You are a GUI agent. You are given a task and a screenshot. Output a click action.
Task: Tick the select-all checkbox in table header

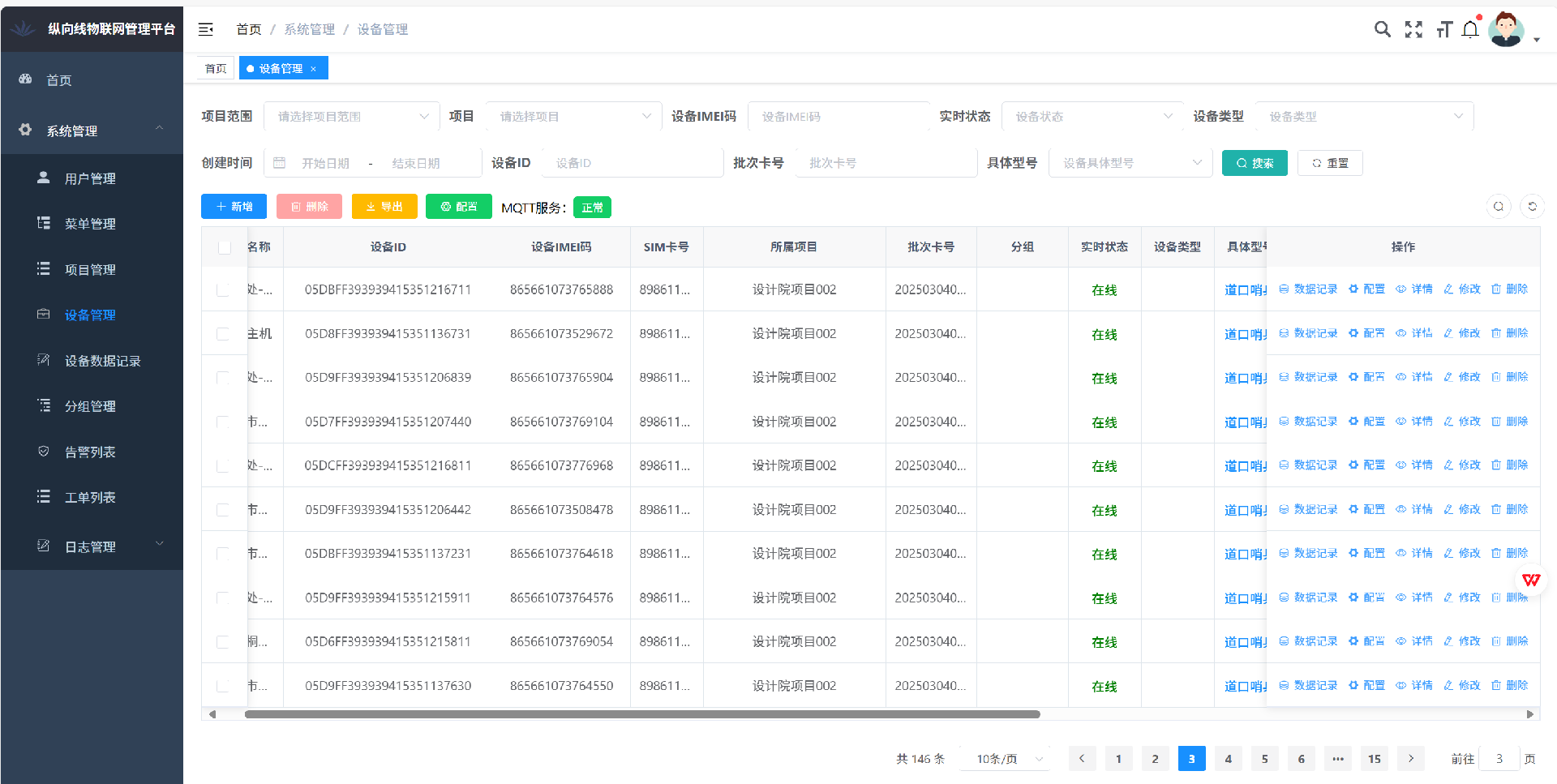point(225,247)
